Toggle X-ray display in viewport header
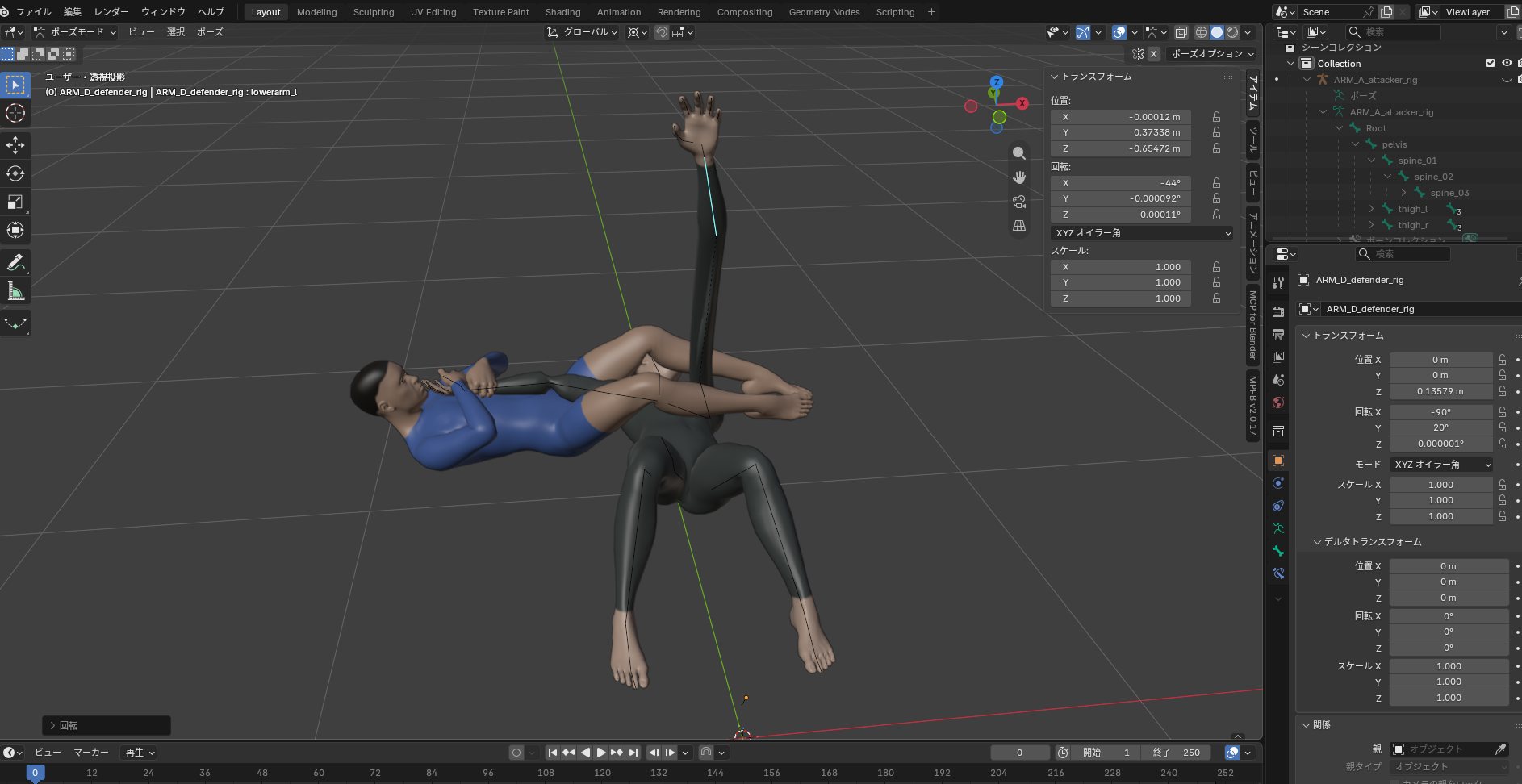The height and width of the screenshot is (784, 1522). [1181, 32]
